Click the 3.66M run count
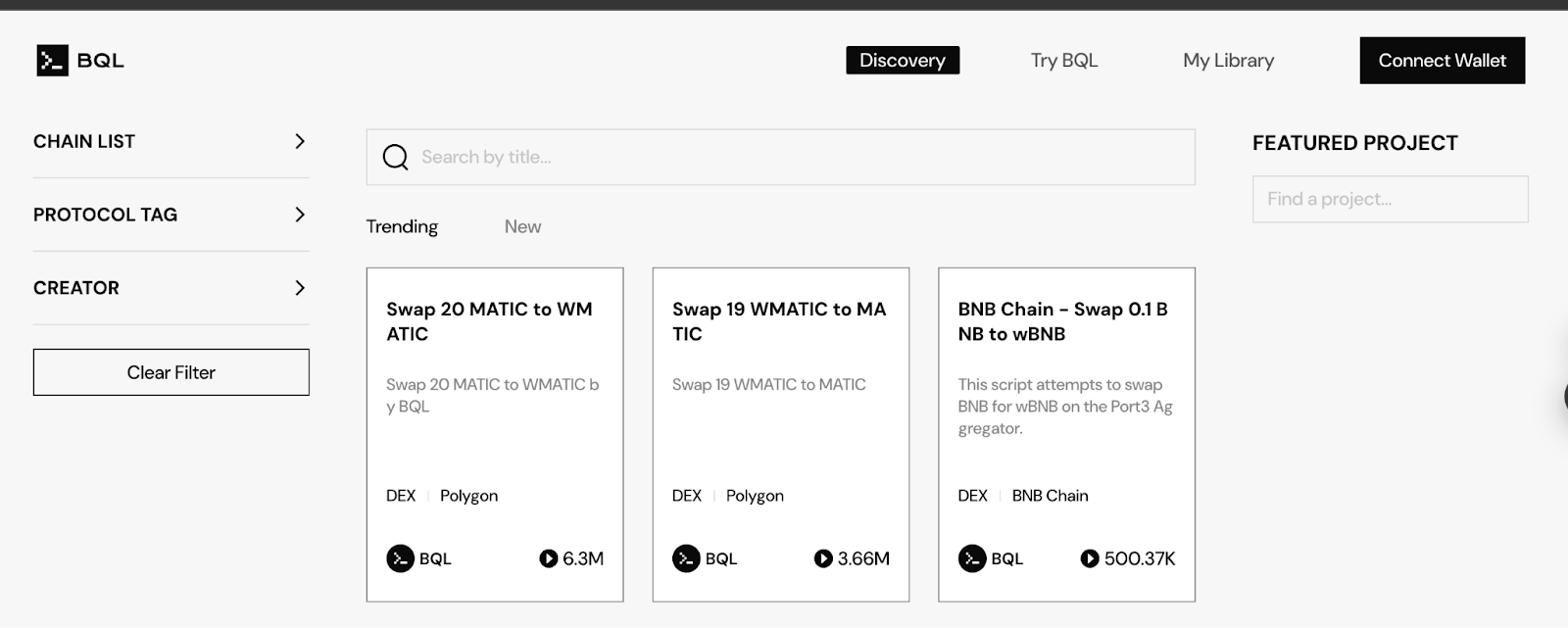This screenshot has height=628, width=1568. (863, 558)
